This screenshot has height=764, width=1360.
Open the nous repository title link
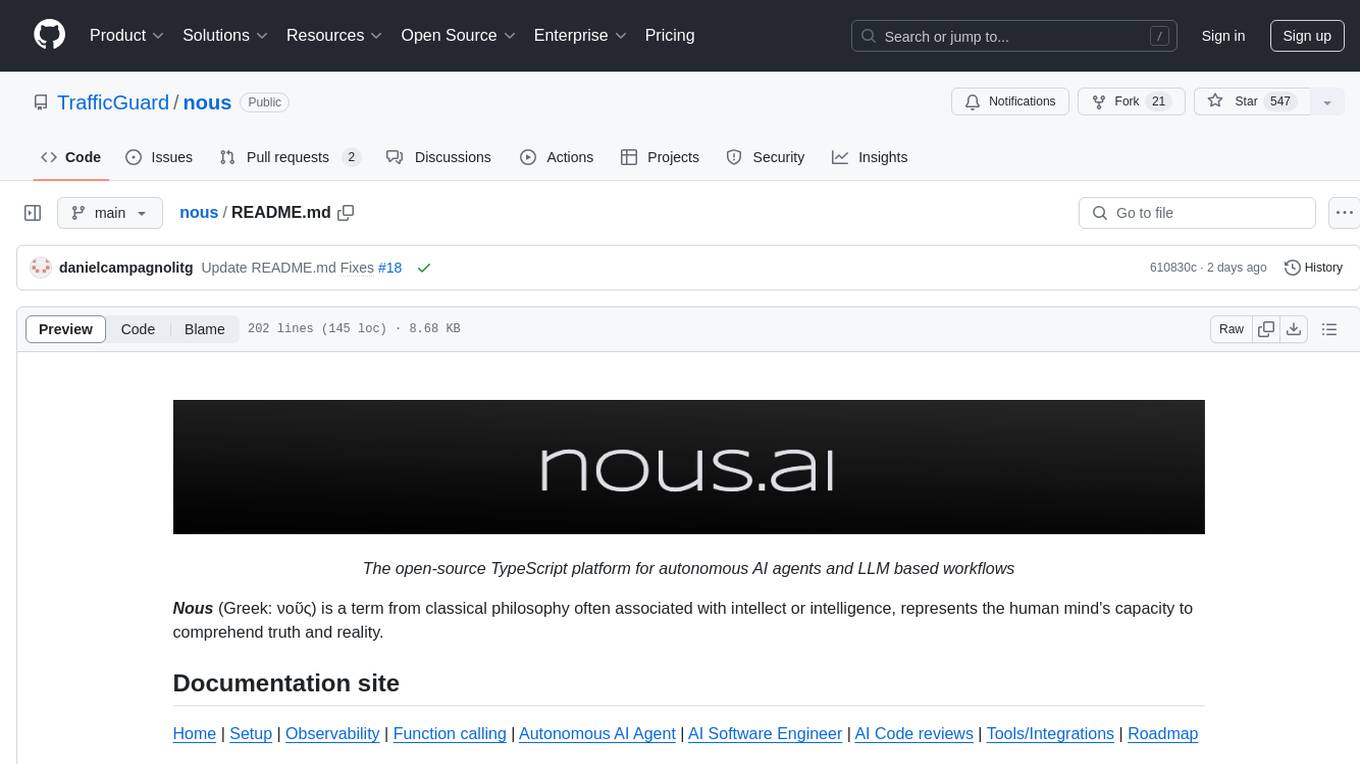click(x=207, y=102)
